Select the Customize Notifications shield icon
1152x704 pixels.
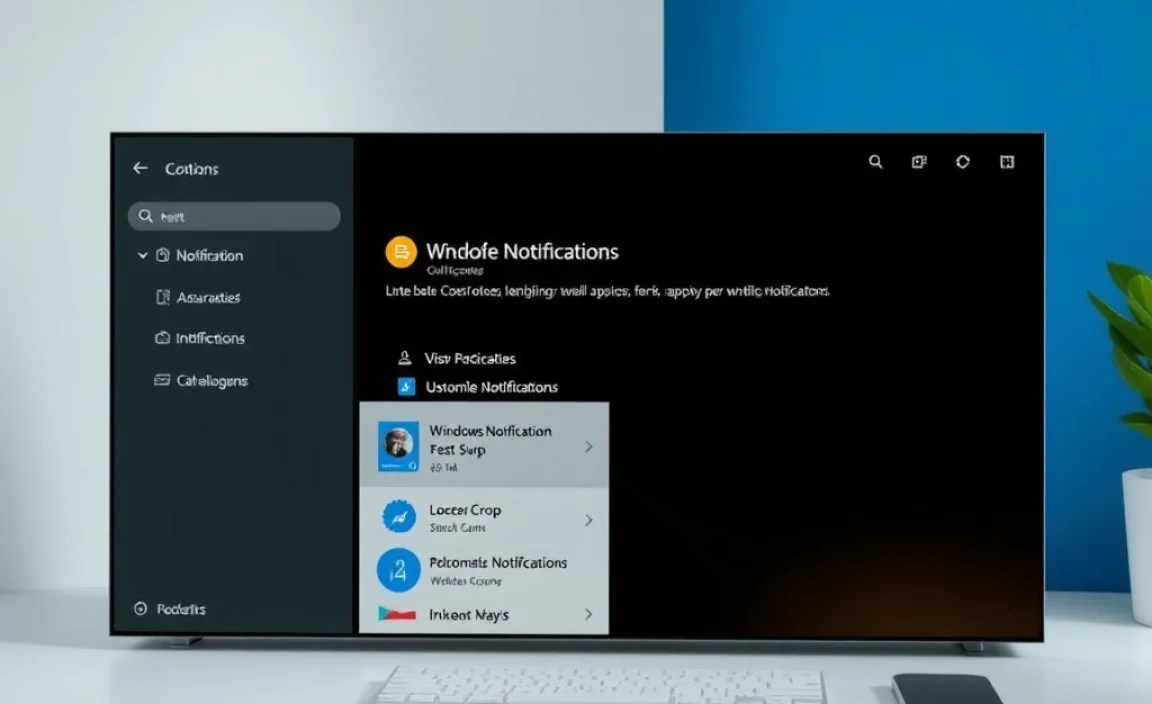click(x=405, y=387)
